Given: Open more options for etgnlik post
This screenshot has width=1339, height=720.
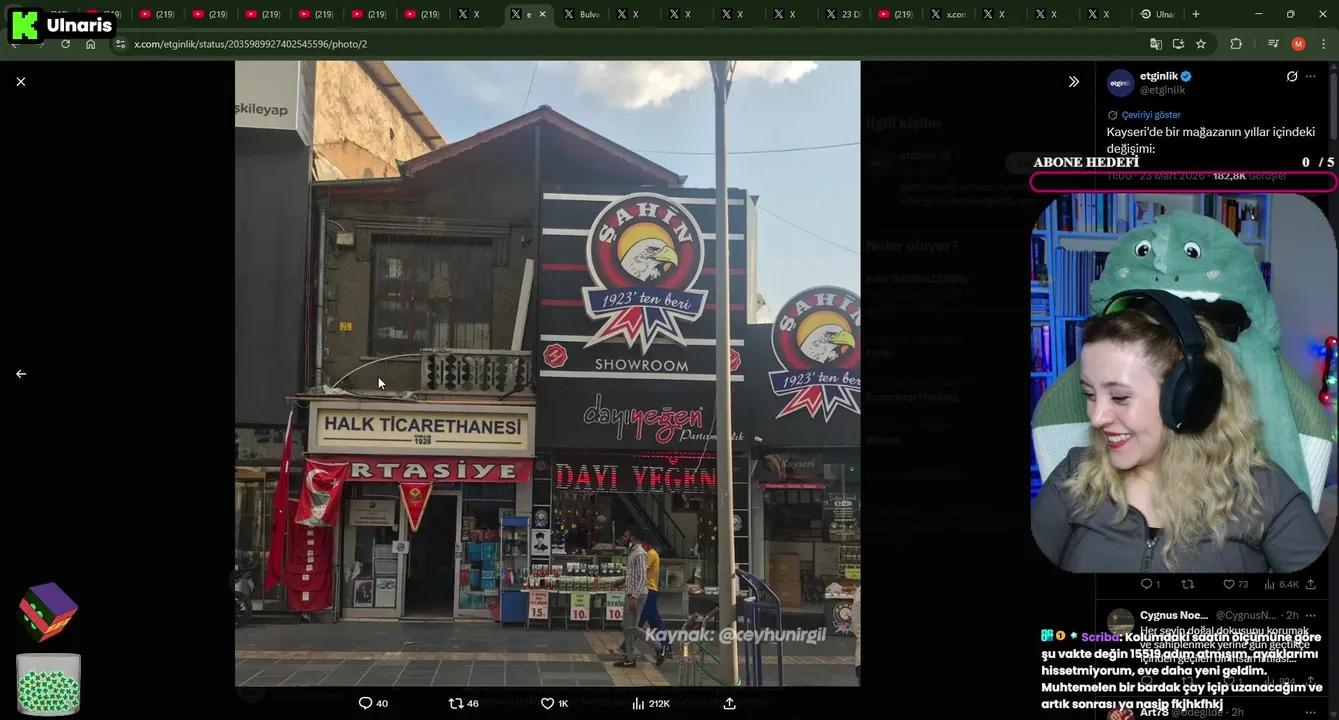Looking at the screenshot, I should [1311, 76].
